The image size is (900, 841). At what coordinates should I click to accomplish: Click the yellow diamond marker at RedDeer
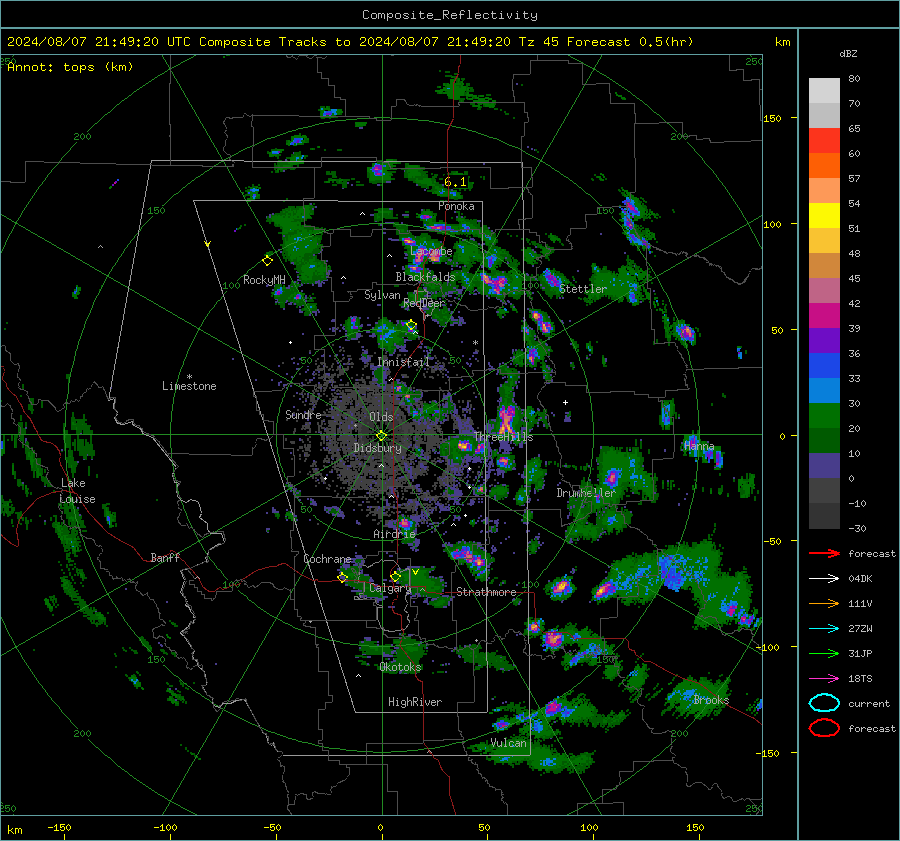tap(411, 325)
